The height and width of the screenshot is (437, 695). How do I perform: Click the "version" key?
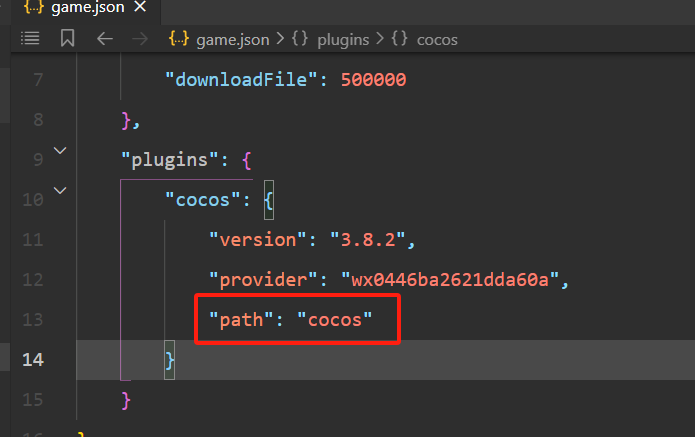tap(258, 240)
